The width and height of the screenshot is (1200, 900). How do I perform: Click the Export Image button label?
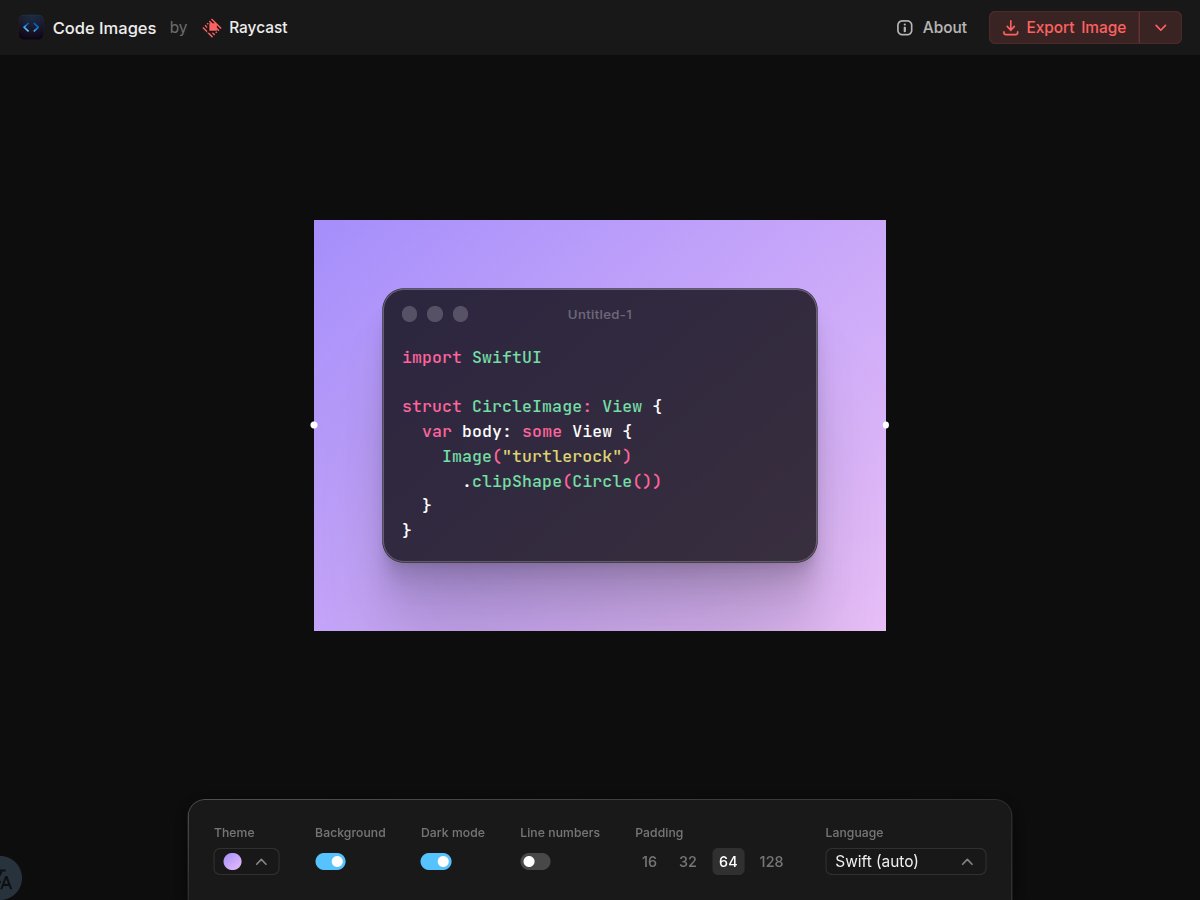[x=1076, y=28]
